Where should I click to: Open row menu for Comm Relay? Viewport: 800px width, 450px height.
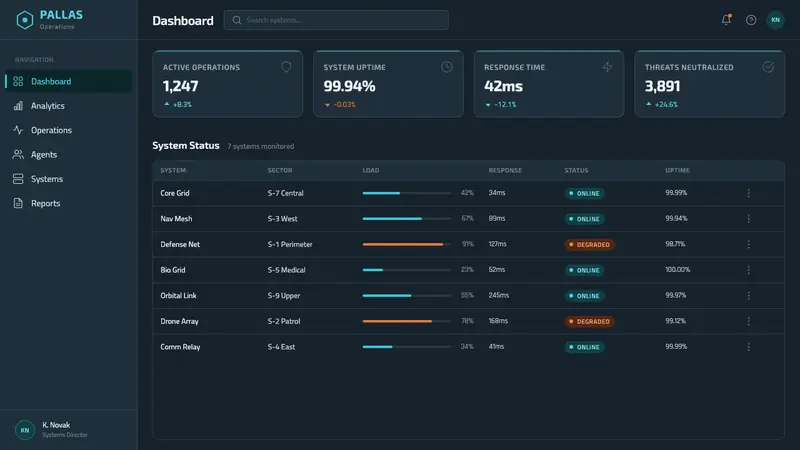(748, 347)
